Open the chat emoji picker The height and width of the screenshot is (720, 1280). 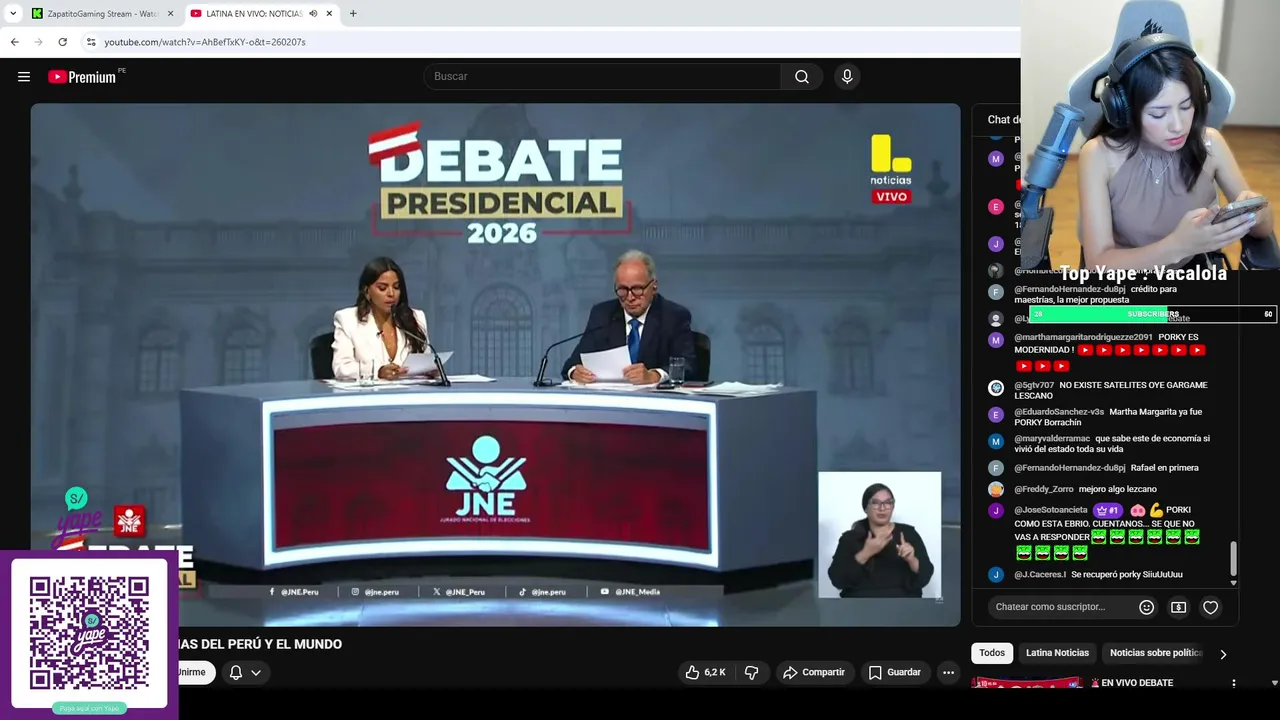coord(1147,607)
